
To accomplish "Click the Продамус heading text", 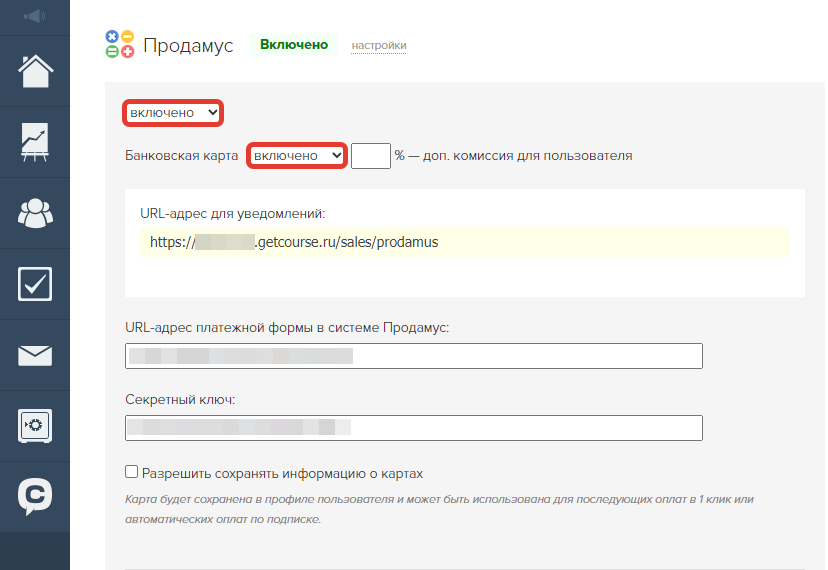I will pos(188,45).
